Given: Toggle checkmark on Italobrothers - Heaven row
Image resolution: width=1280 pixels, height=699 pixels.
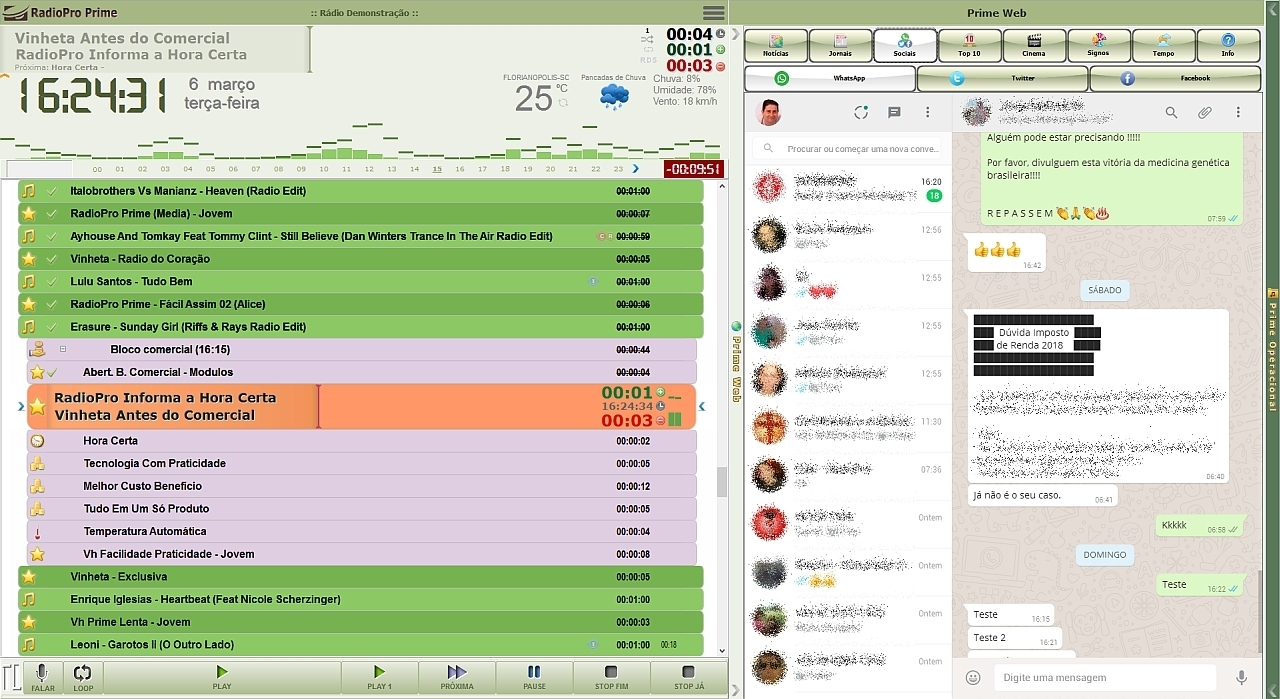Looking at the screenshot, I should (51, 191).
